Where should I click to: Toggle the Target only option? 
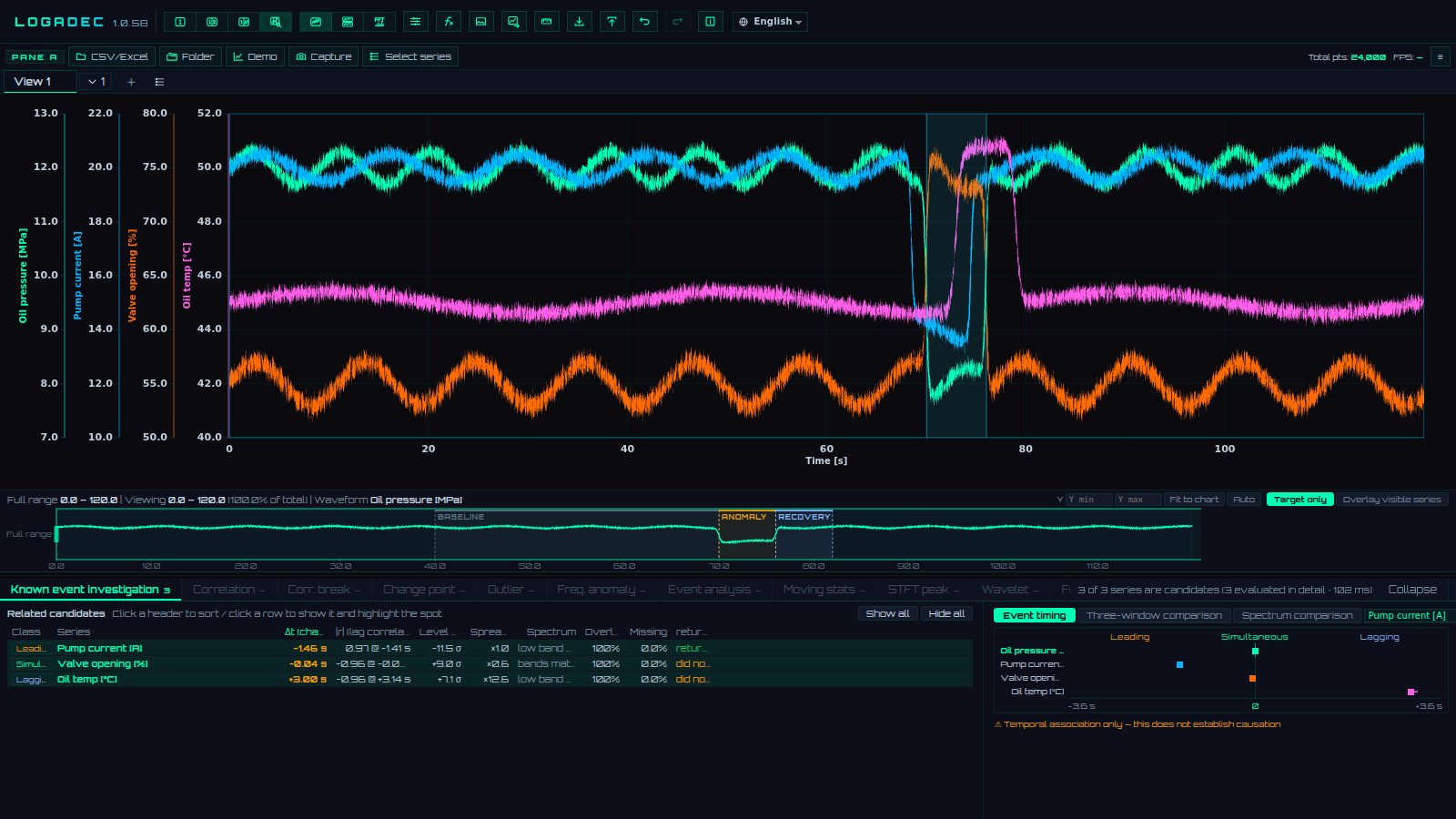tap(1300, 500)
